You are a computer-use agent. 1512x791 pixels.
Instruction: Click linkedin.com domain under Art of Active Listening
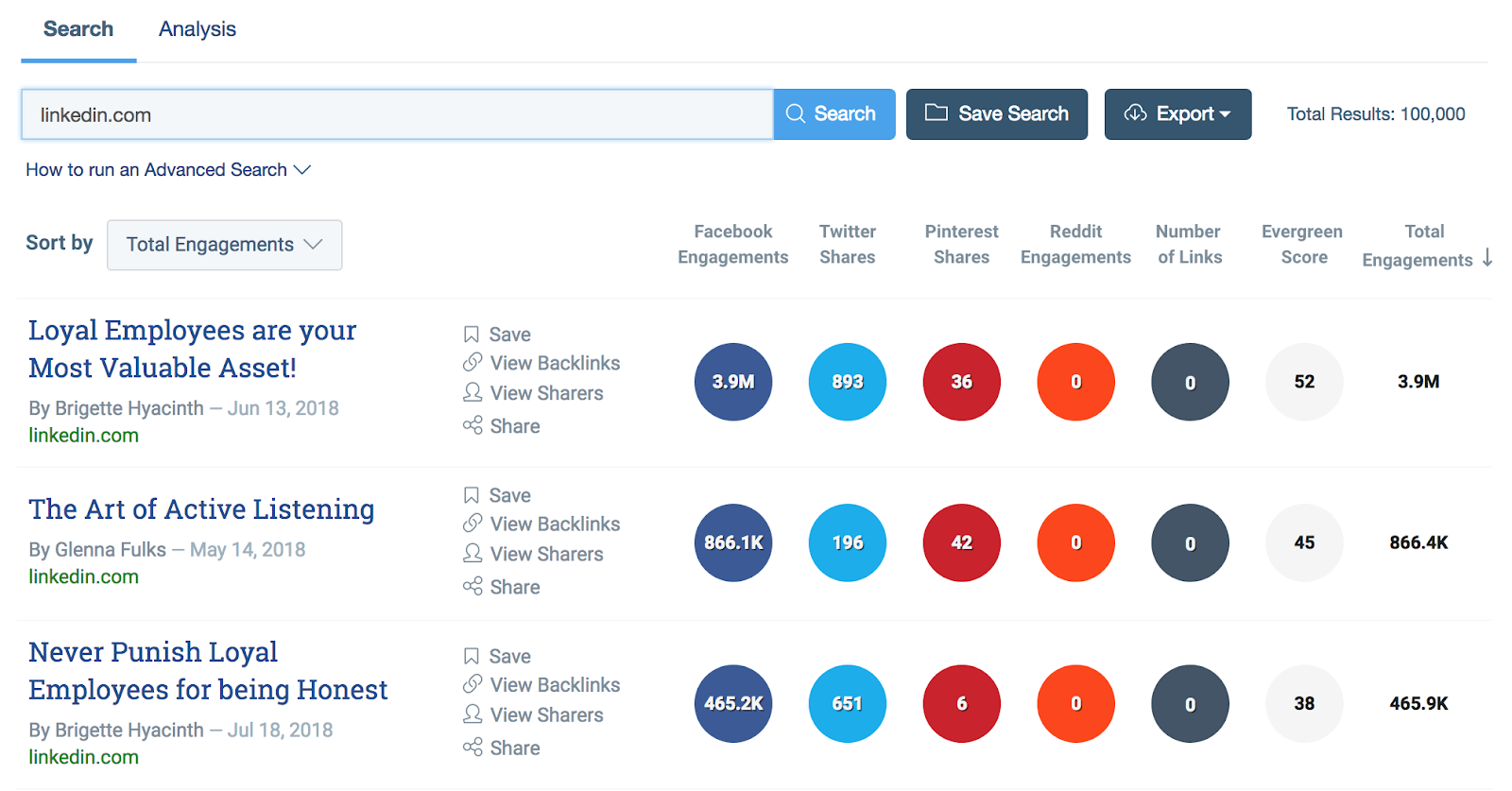point(84,576)
